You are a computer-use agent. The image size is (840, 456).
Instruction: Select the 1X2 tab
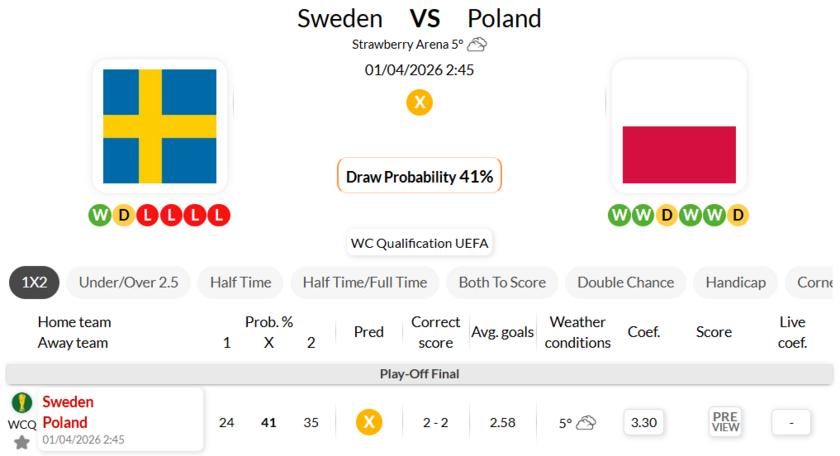35,282
